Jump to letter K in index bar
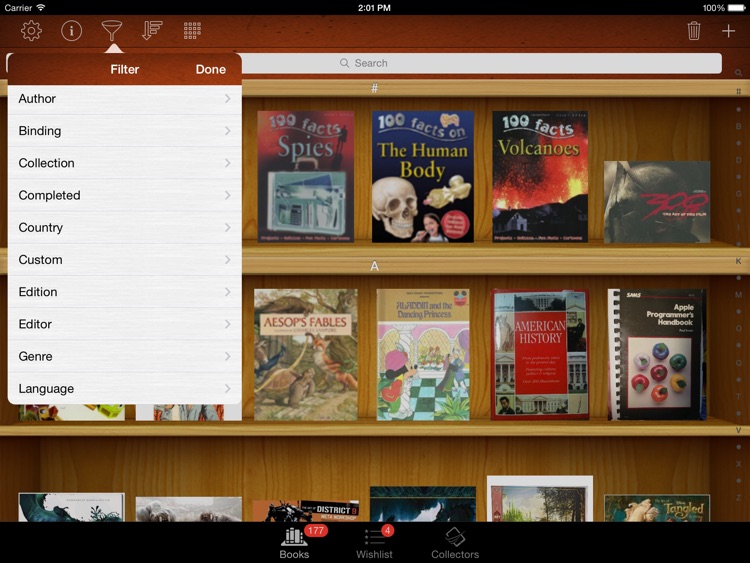Image resolution: width=750 pixels, height=563 pixels. pyautogui.click(x=738, y=262)
